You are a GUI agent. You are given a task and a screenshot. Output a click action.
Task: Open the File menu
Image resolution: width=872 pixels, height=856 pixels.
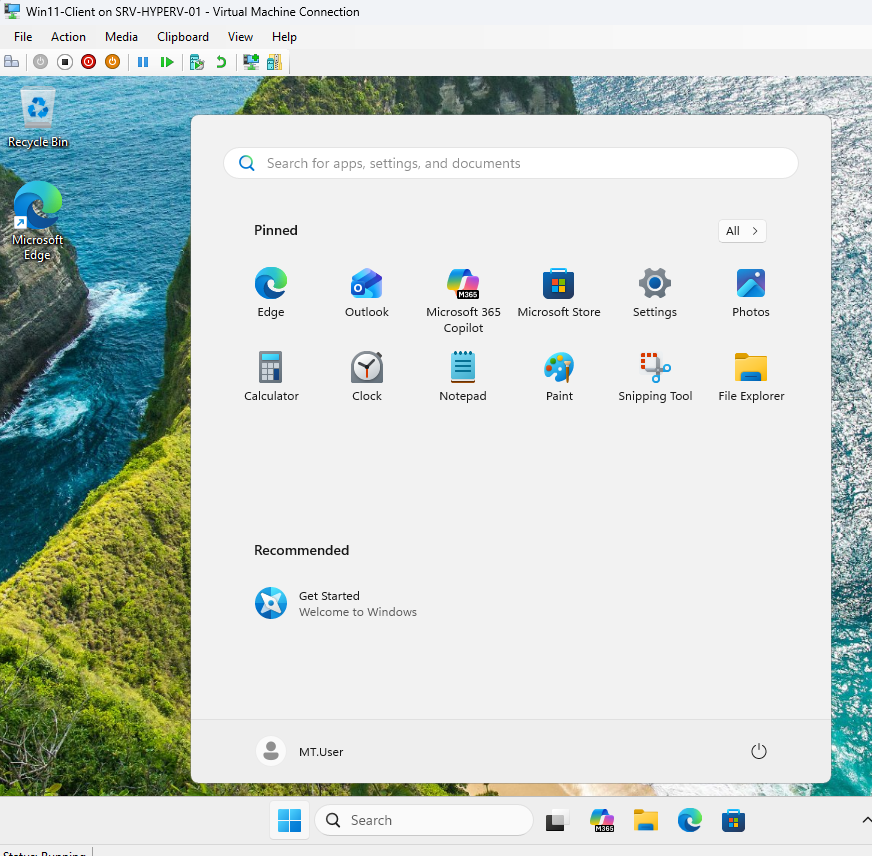[23, 37]
